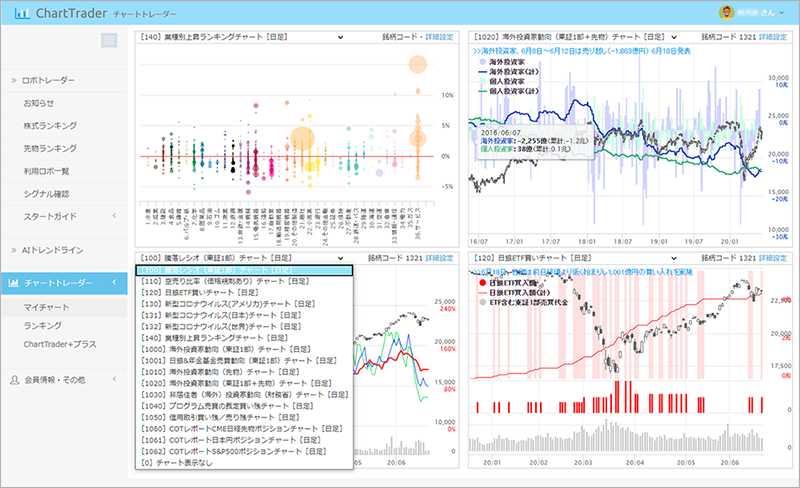Viewport: 800px width, 488px height.
Task: Open 株式ランキング in the sidebar
Action: (x=50, y=126)
